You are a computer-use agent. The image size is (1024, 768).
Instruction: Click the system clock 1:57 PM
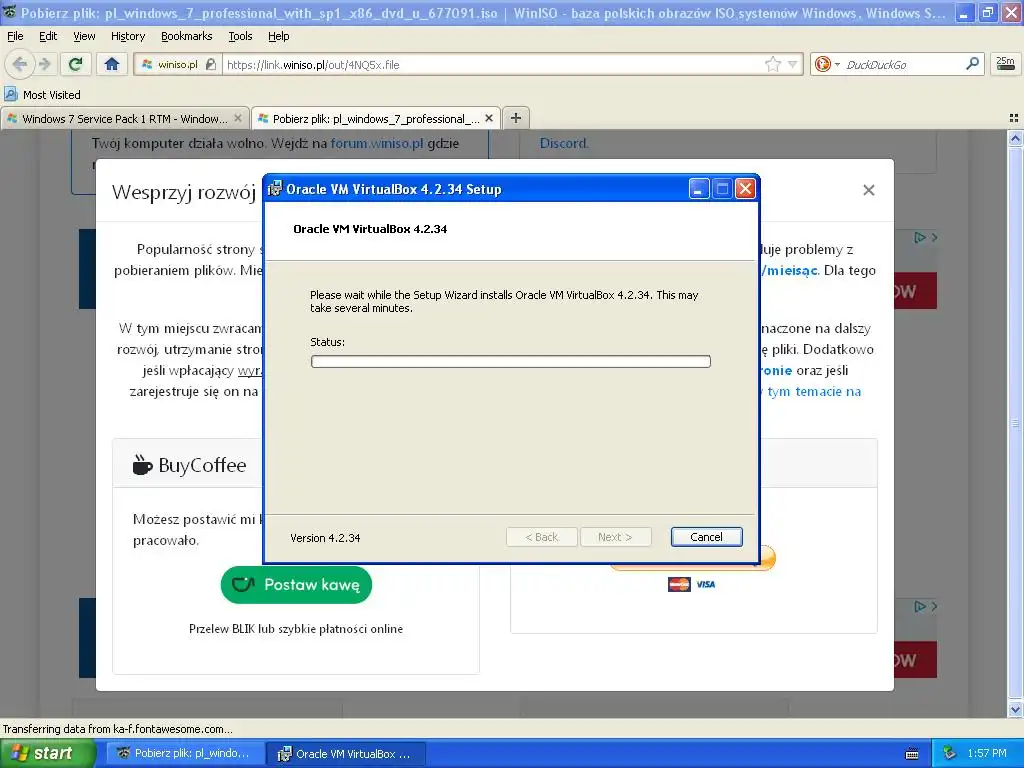987,753
